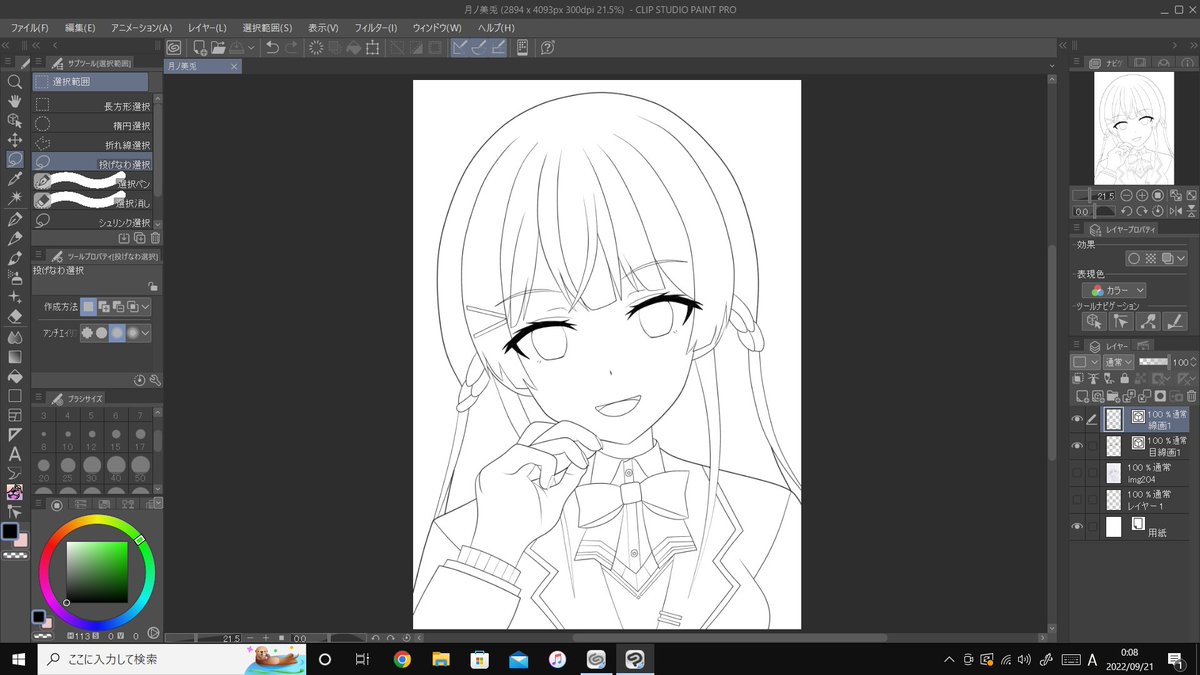The height and width of the screenshot is (675, 1200).
Task: Open the 表現色 カラー dropdown
Action: (x=1114, y=290)
